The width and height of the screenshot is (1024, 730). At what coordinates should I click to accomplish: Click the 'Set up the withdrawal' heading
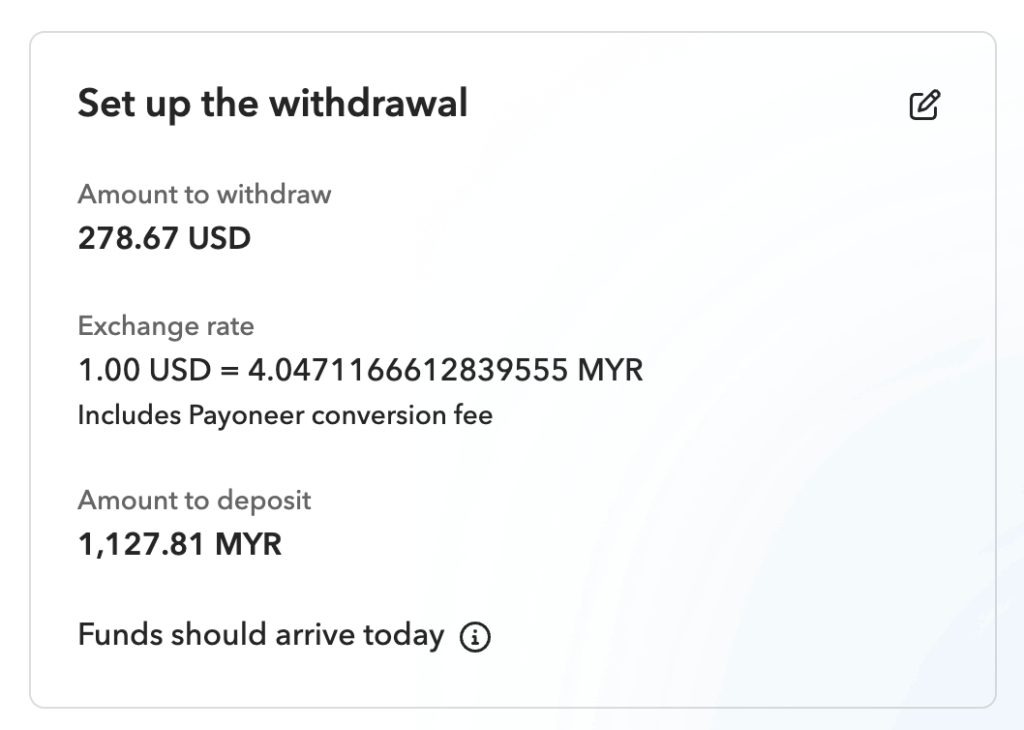pos(272,103)
